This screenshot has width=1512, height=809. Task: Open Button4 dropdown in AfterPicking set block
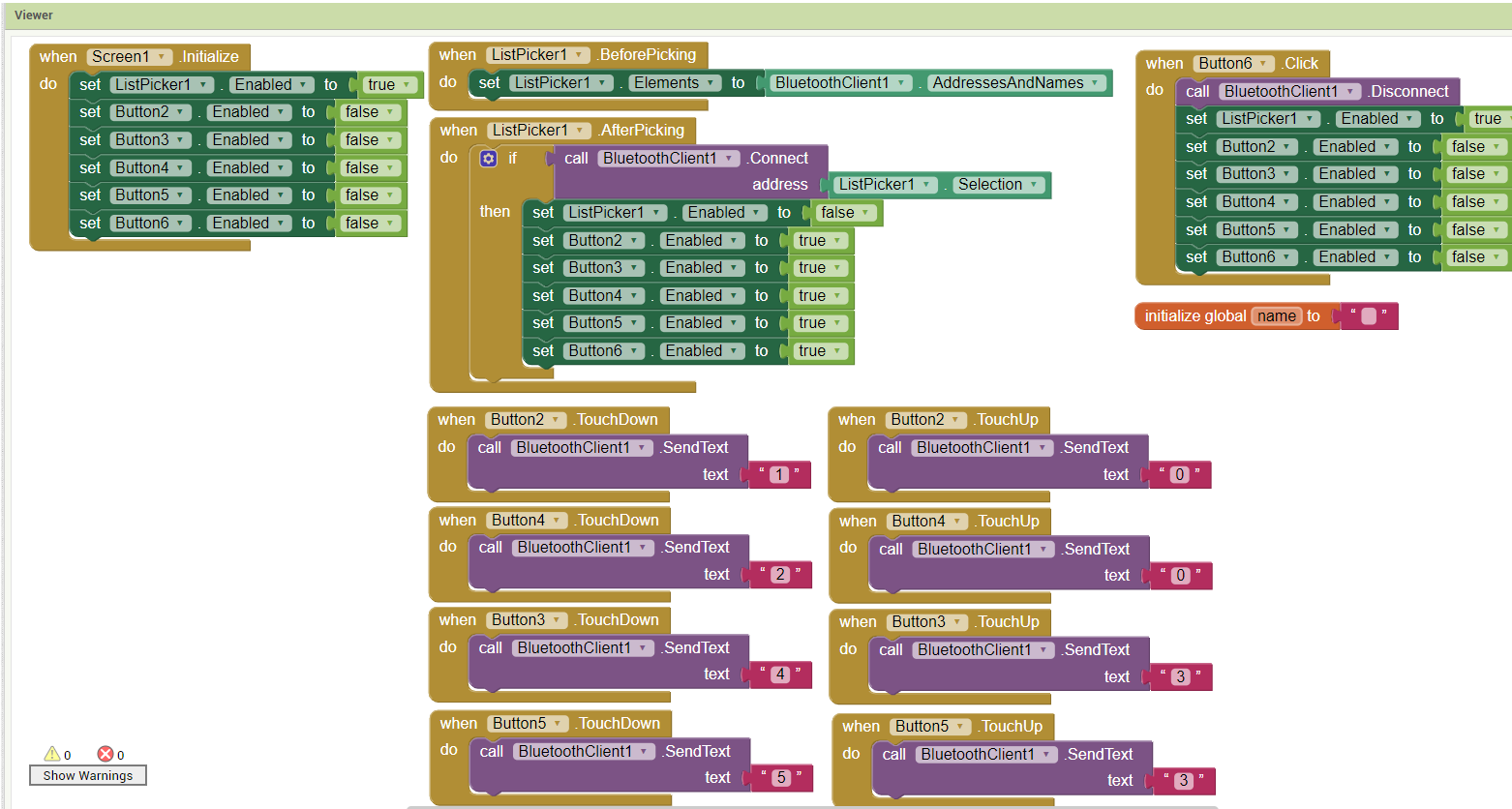[604, 295]
